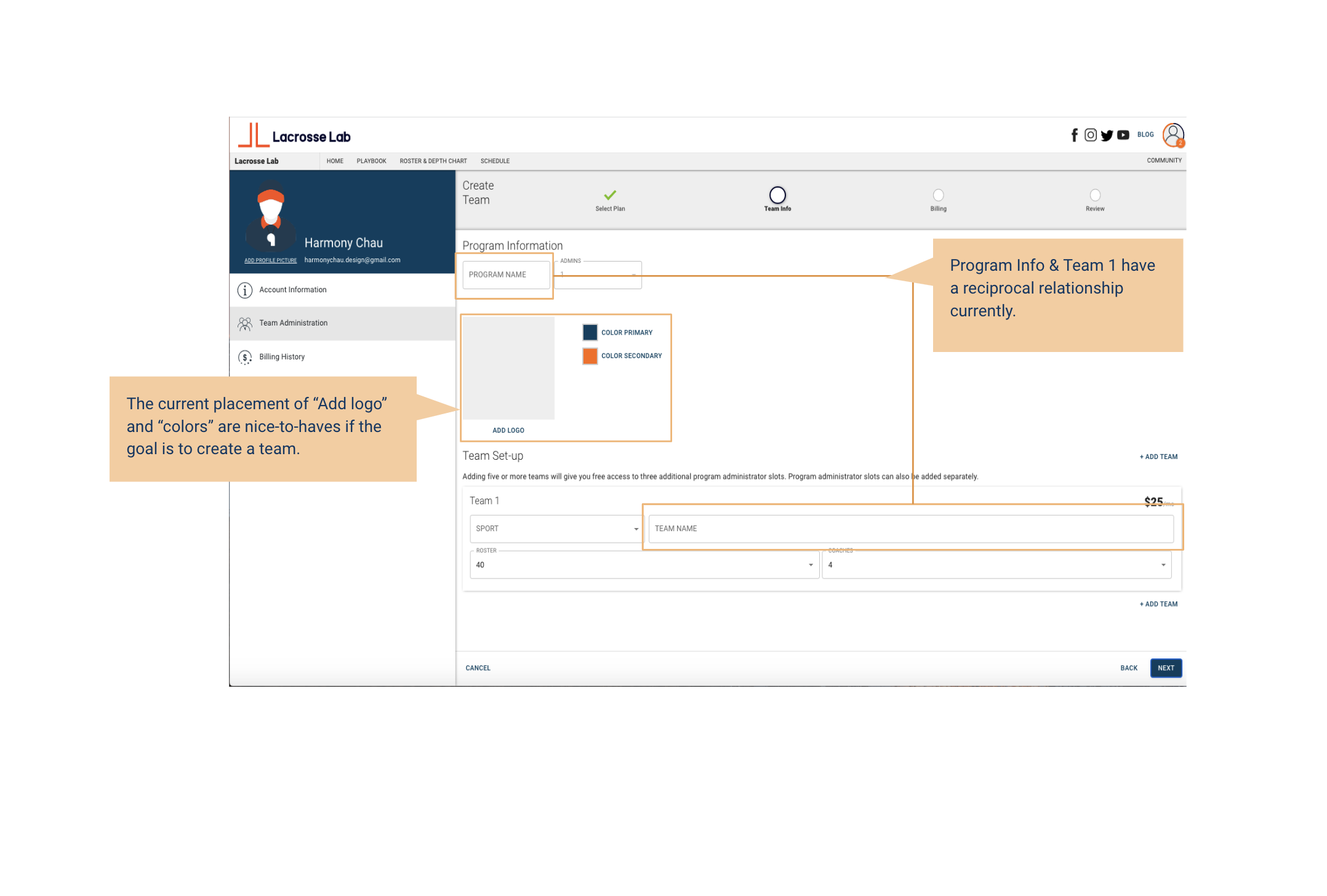Open the Facebook social icon
This screenshot has width=1327, height=896.
1075,135
